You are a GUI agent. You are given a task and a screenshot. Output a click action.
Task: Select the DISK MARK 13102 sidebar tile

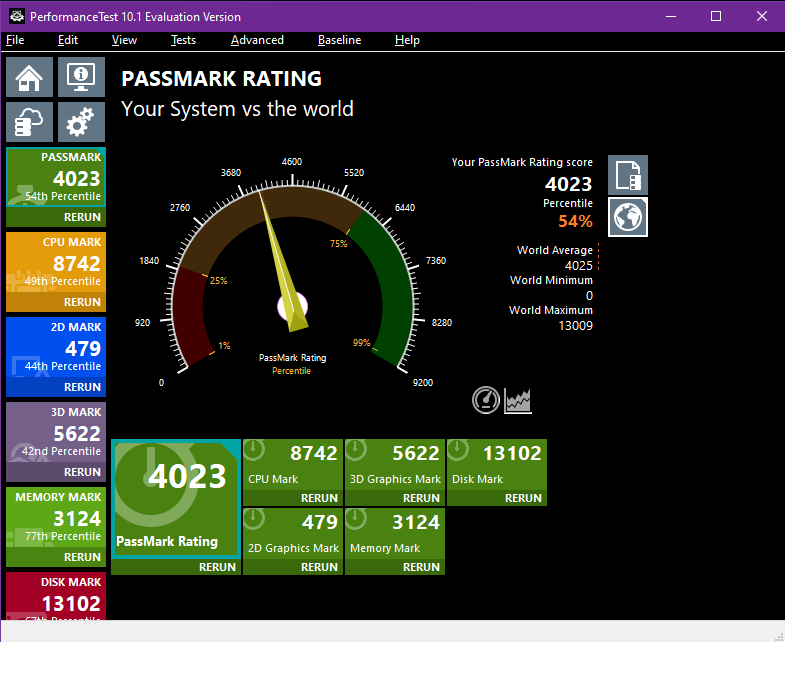56,596
